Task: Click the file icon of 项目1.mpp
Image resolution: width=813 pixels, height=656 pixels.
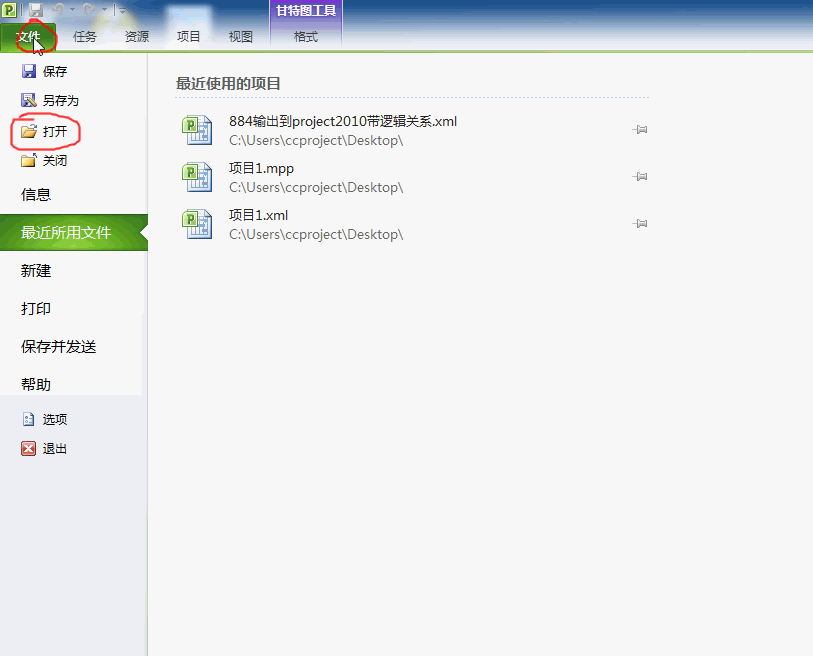Action: pos(197,177)
